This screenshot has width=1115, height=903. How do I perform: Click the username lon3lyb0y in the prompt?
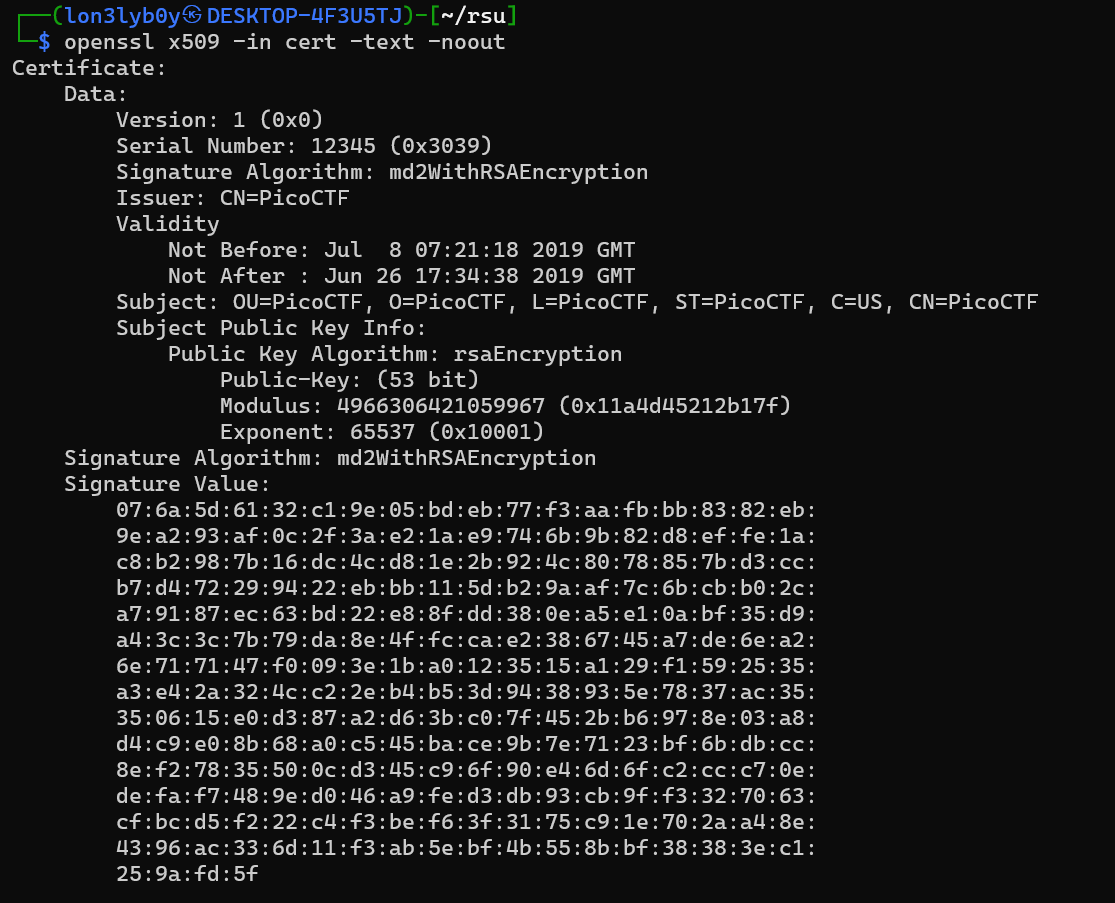[123, 16]
